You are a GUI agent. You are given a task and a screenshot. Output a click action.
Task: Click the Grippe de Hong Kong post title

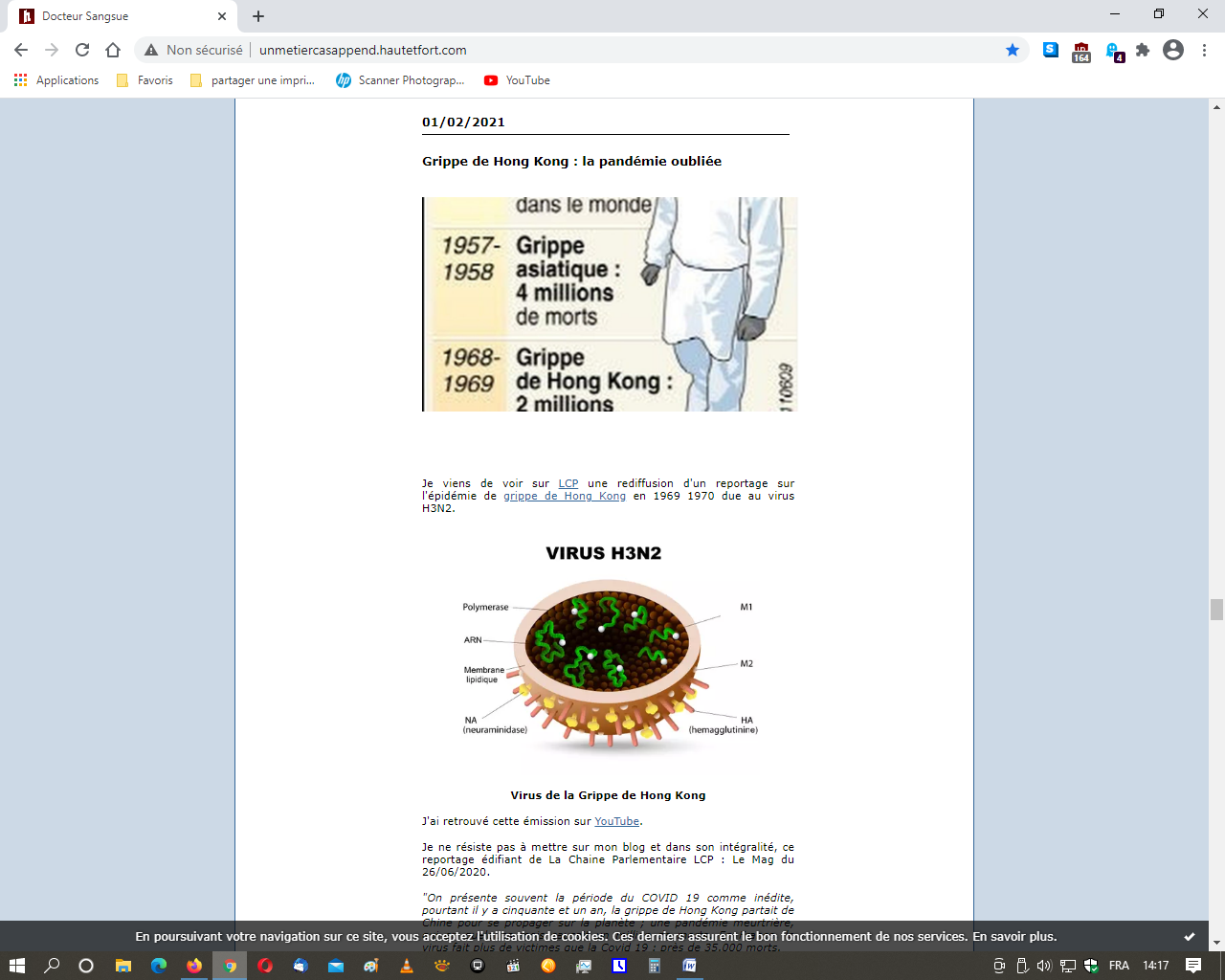pyautogui.click(x=571, y=161)
